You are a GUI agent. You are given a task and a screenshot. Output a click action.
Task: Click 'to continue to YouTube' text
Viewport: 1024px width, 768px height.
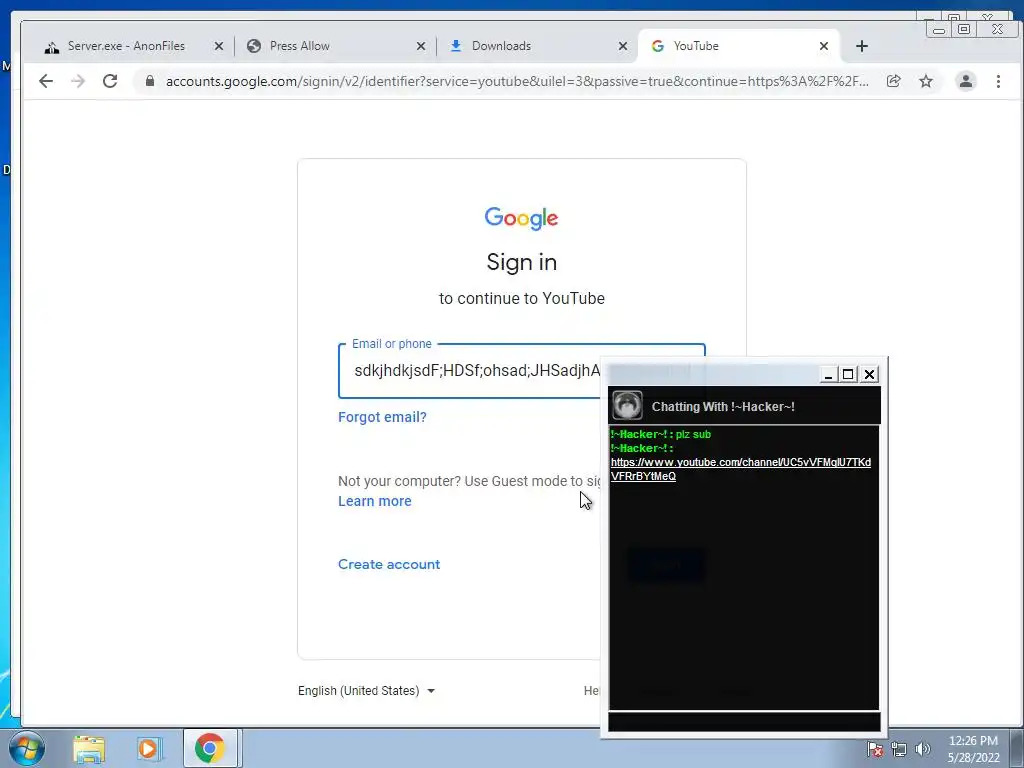pyautogui.click(x=521, y=298)
